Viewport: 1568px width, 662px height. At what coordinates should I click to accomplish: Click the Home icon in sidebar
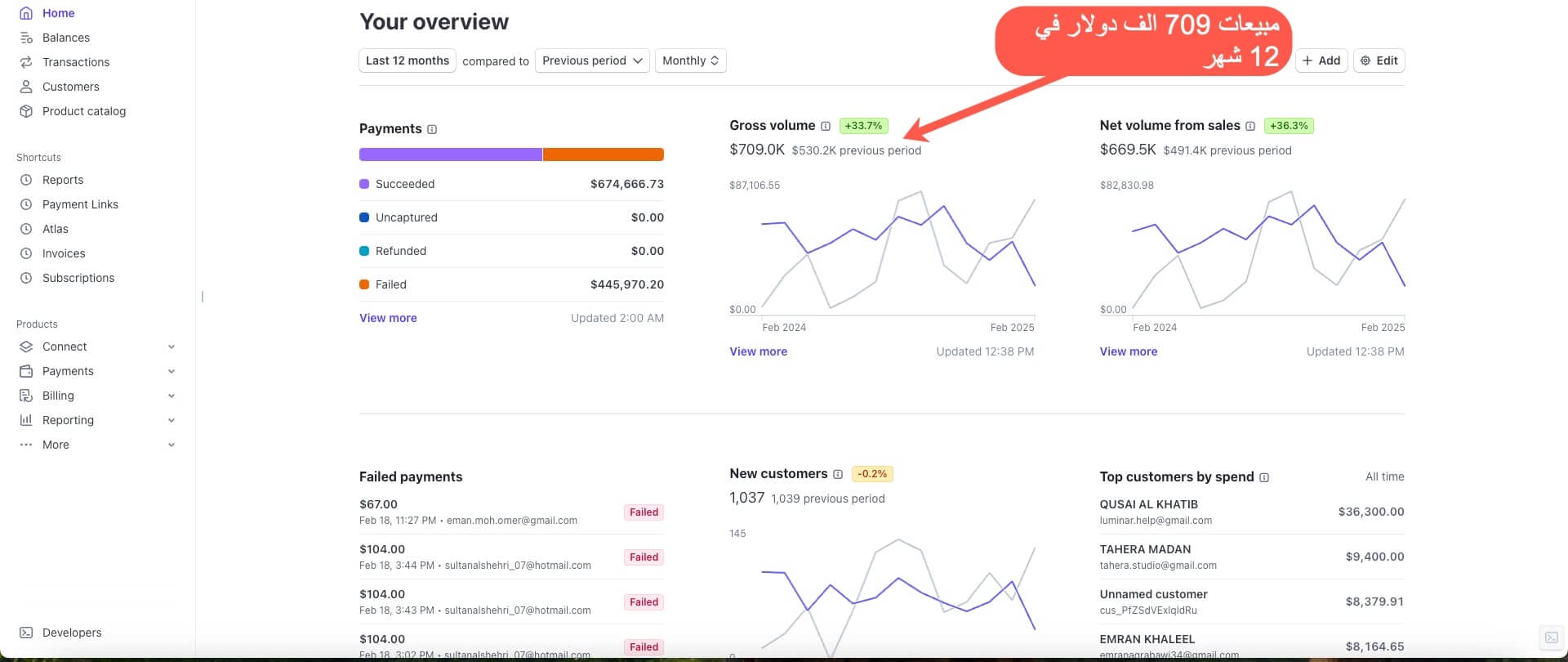click(26, 13)
